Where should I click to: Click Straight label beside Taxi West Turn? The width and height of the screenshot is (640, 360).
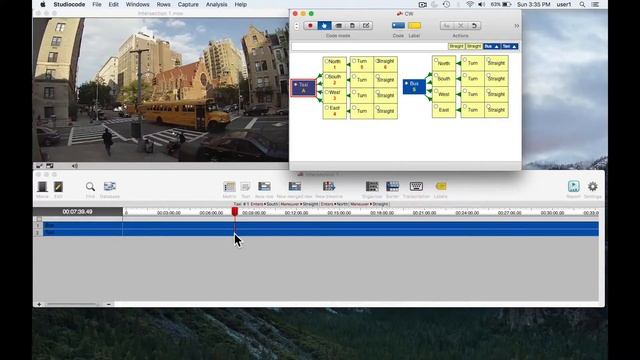click(x=386, y=95)
